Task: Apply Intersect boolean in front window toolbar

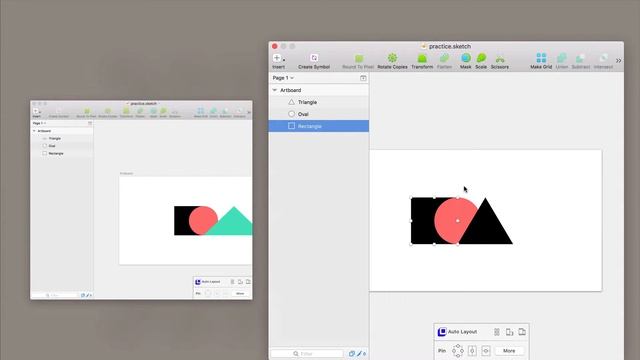Action: (603, 61)
